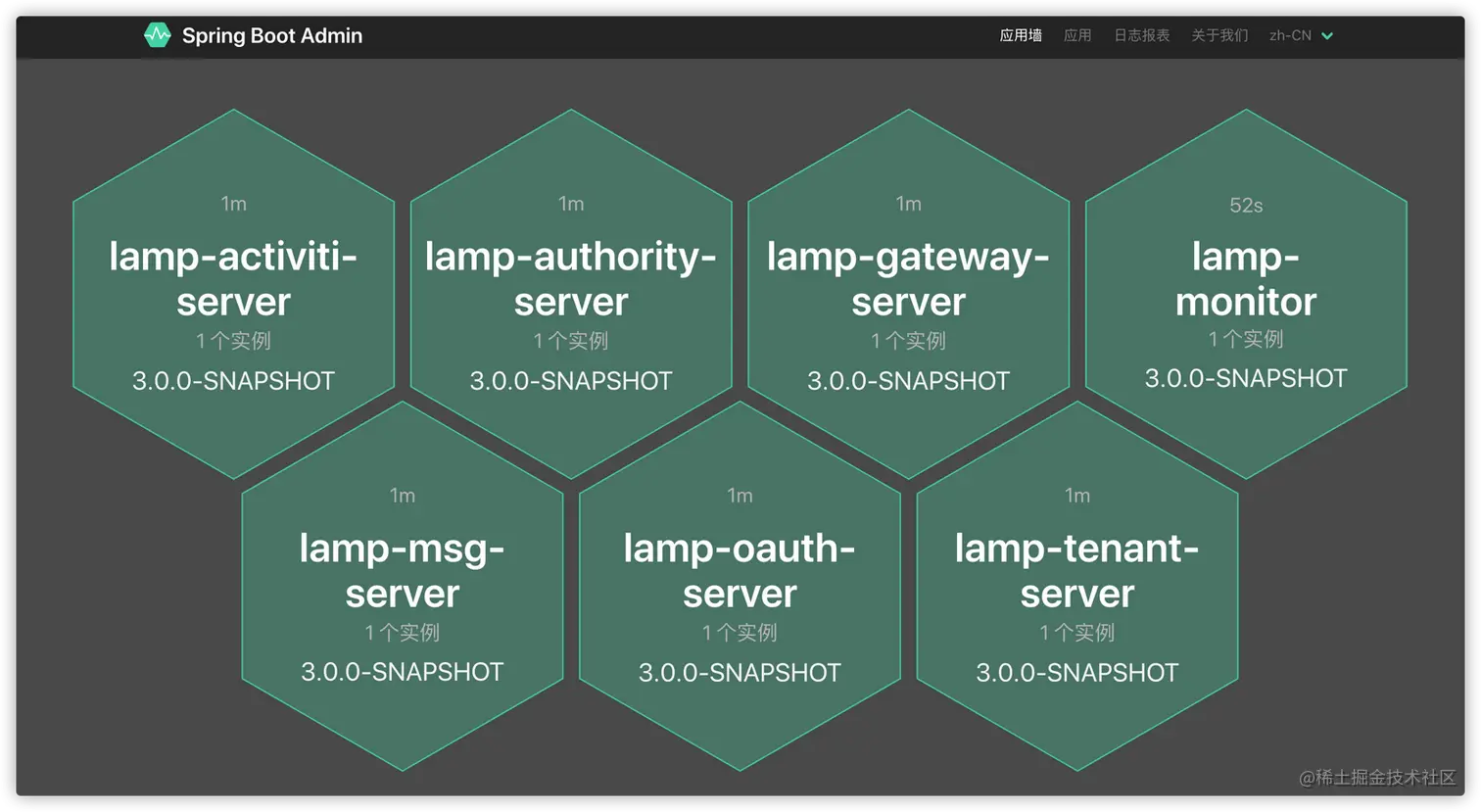The height and width of the screenshot is (812, 1481).
Task: Click 1个实例 under lamp-authority-server
Action: pyautogui.click(x=571, y=341)
